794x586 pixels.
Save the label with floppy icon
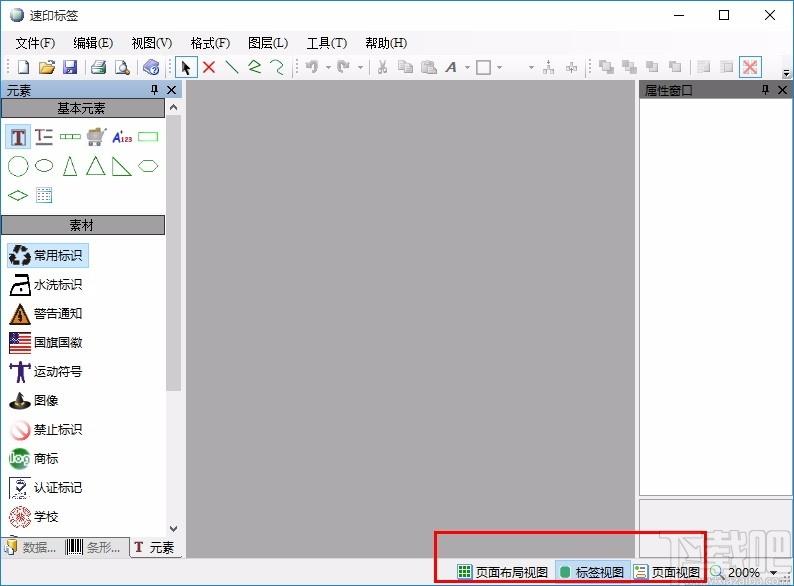(69, 67)
